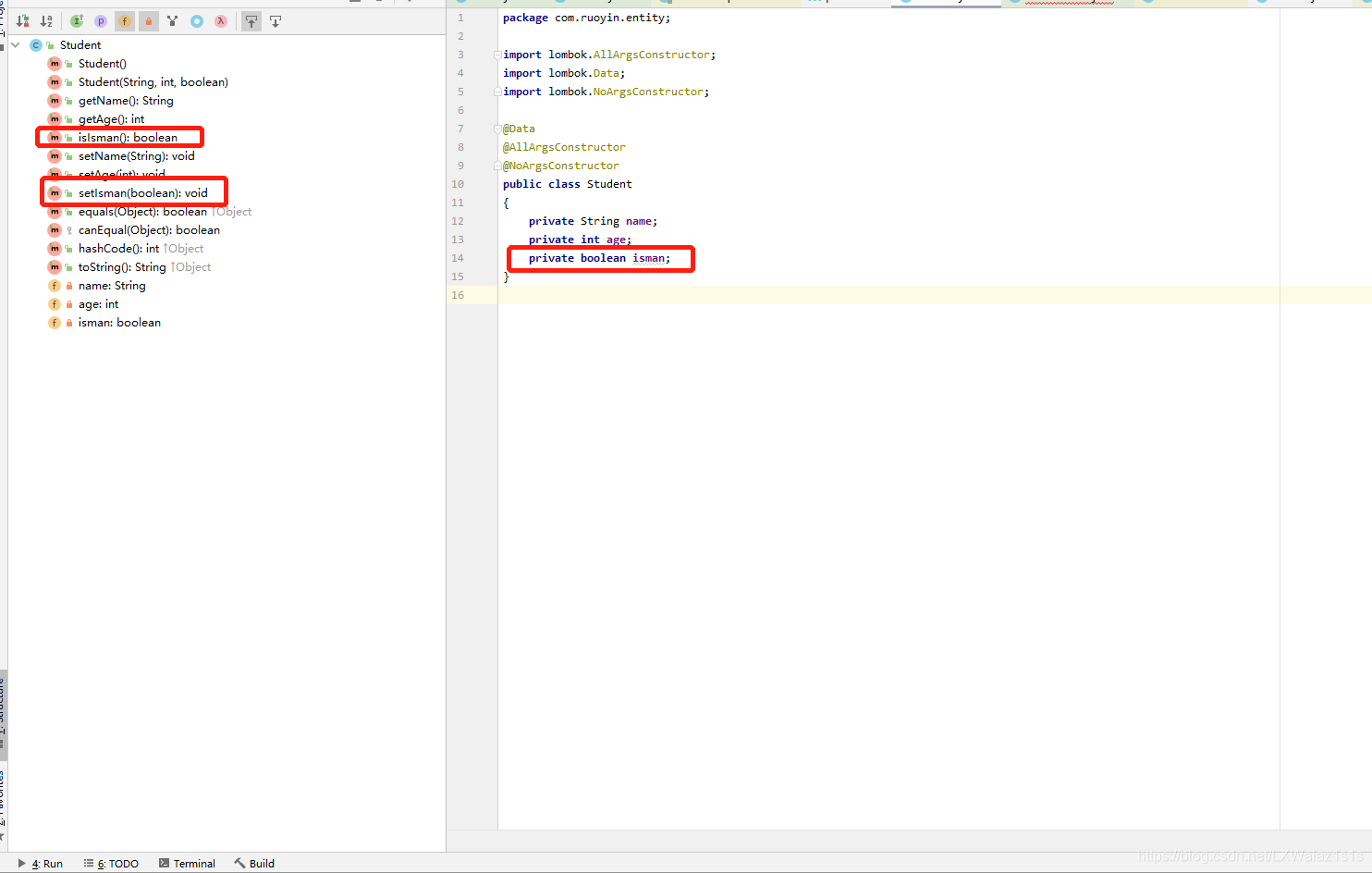Select isIsman(): boolean method

pos(128,138)
